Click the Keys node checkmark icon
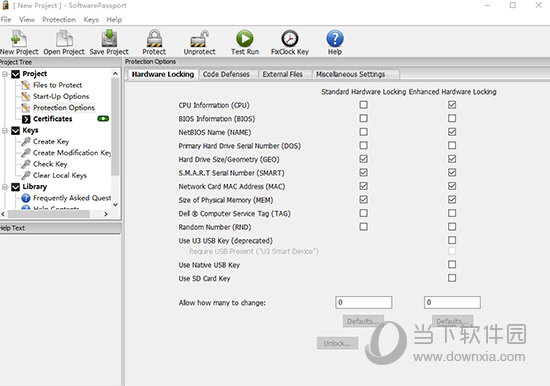This screenshot has height=386, width=550. tap(15, 131)
